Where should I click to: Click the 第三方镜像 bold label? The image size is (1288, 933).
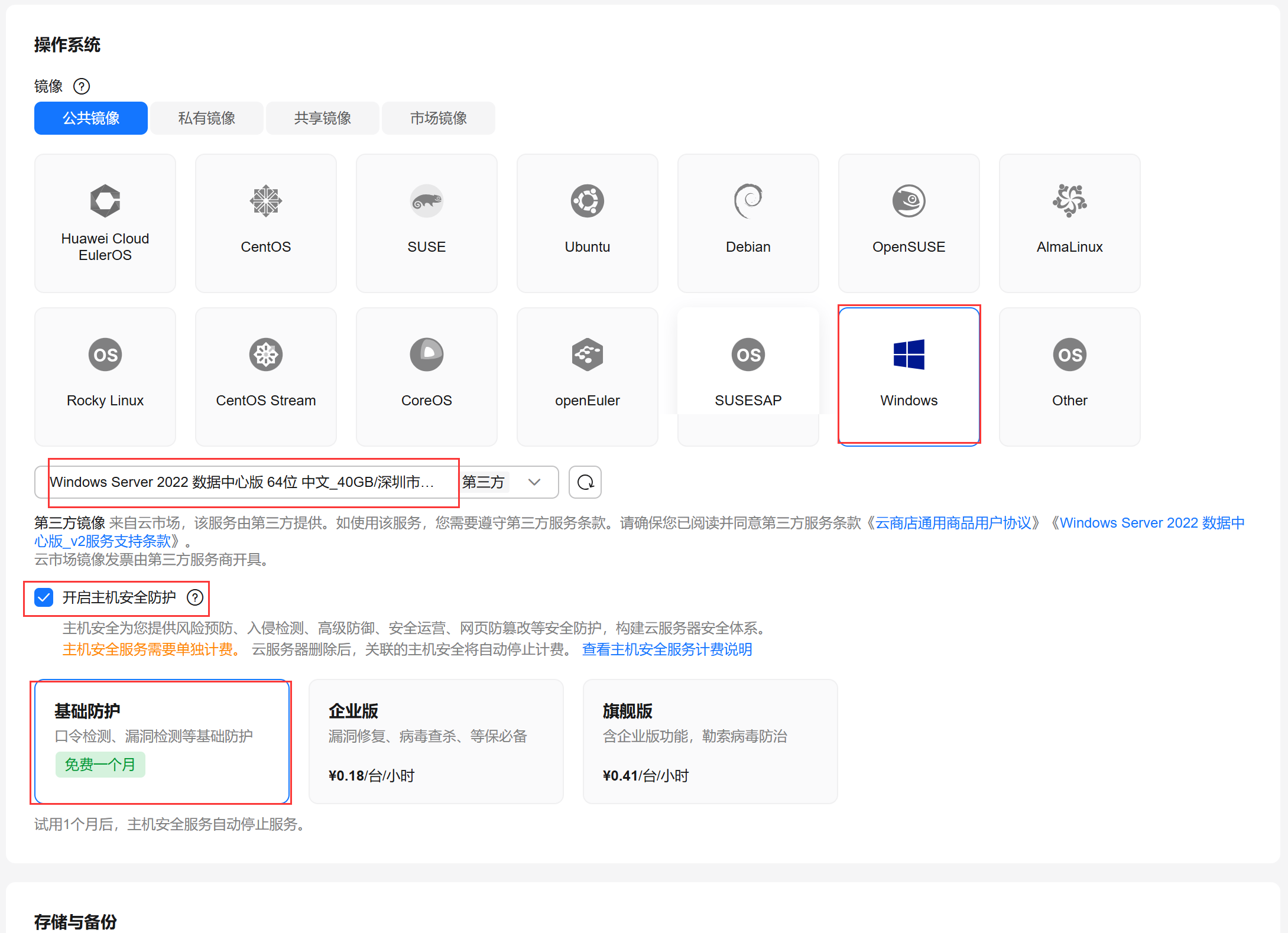tap(70, 523)
